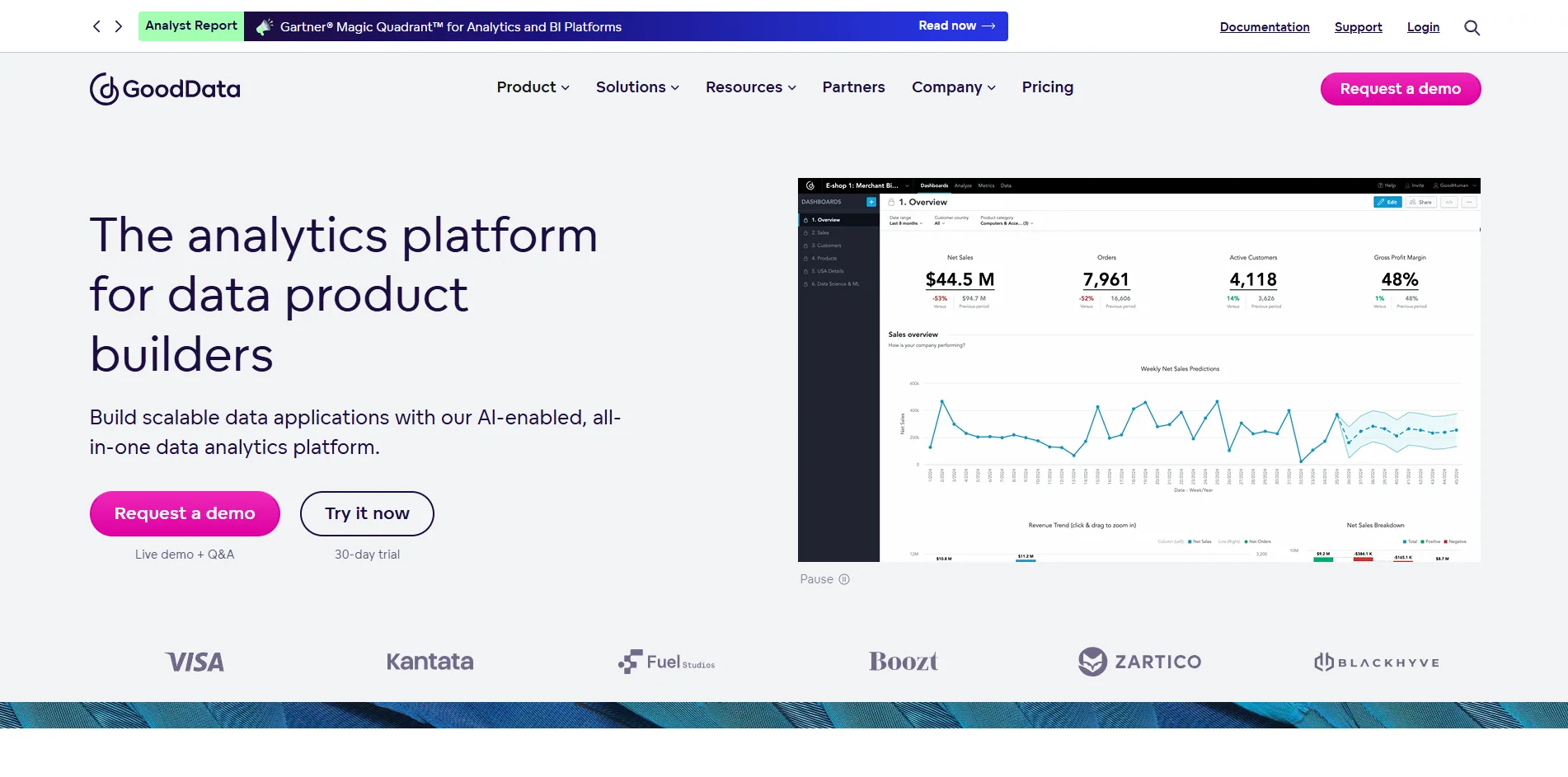
Task: Open the site search magnifier icon
Action: [x=1472, y=27]
